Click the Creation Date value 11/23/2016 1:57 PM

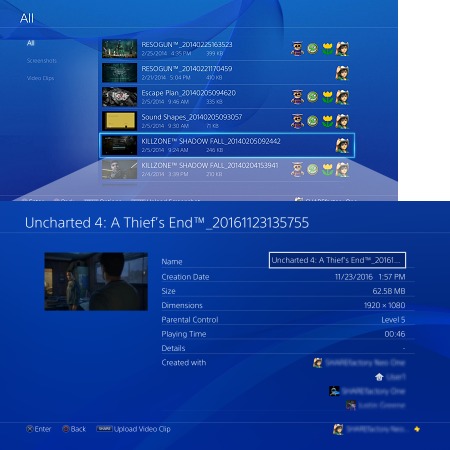tap(370, 277)
